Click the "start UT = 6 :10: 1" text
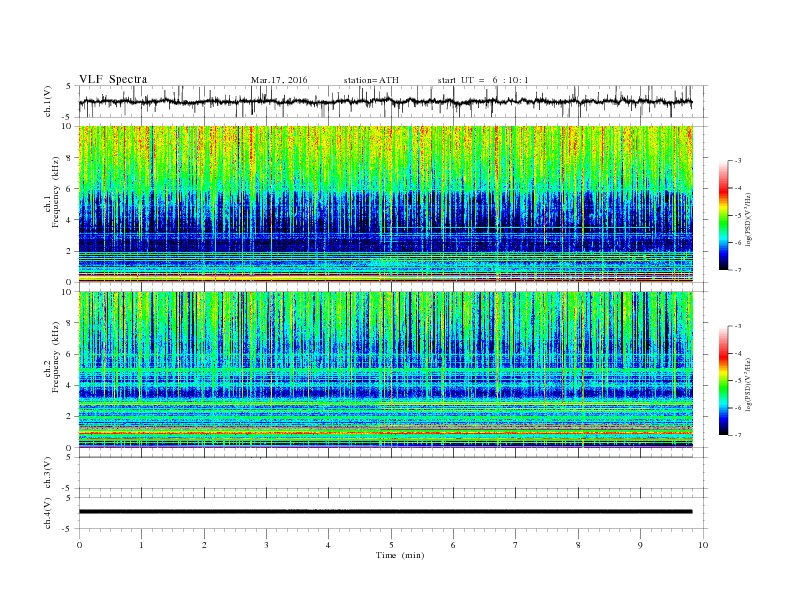Image resolution: width=792 pixels, height=612 pixels. [x=483, y=80]
